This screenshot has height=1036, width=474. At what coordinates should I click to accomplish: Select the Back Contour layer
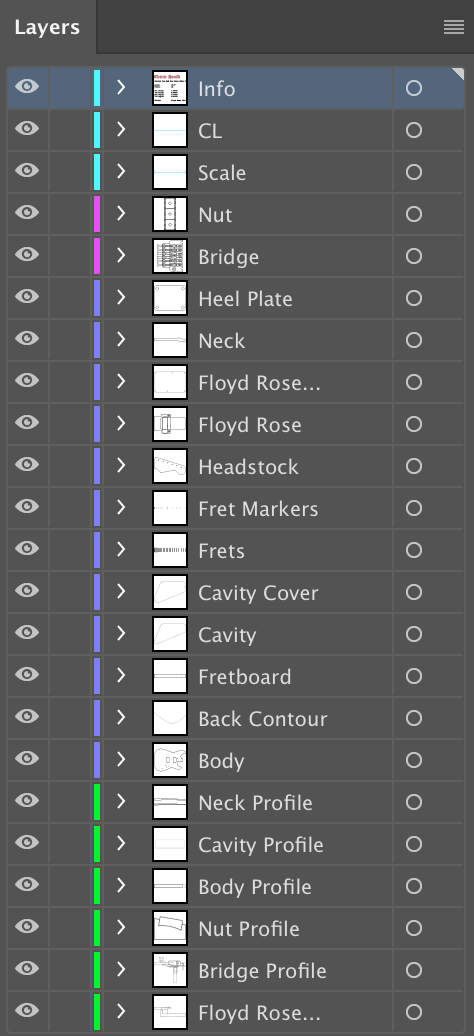236,718
